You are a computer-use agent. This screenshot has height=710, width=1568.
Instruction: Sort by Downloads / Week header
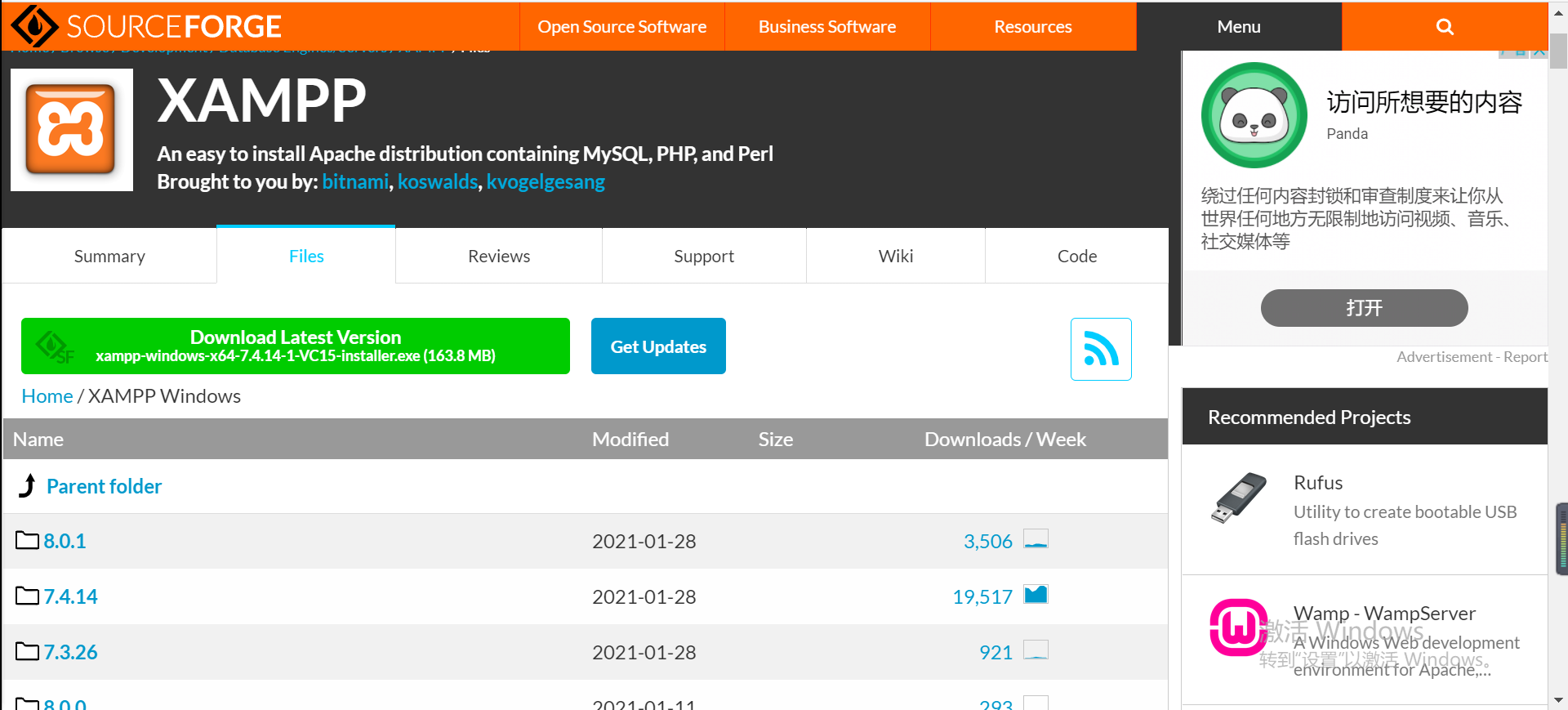(x=1004, y=440)
